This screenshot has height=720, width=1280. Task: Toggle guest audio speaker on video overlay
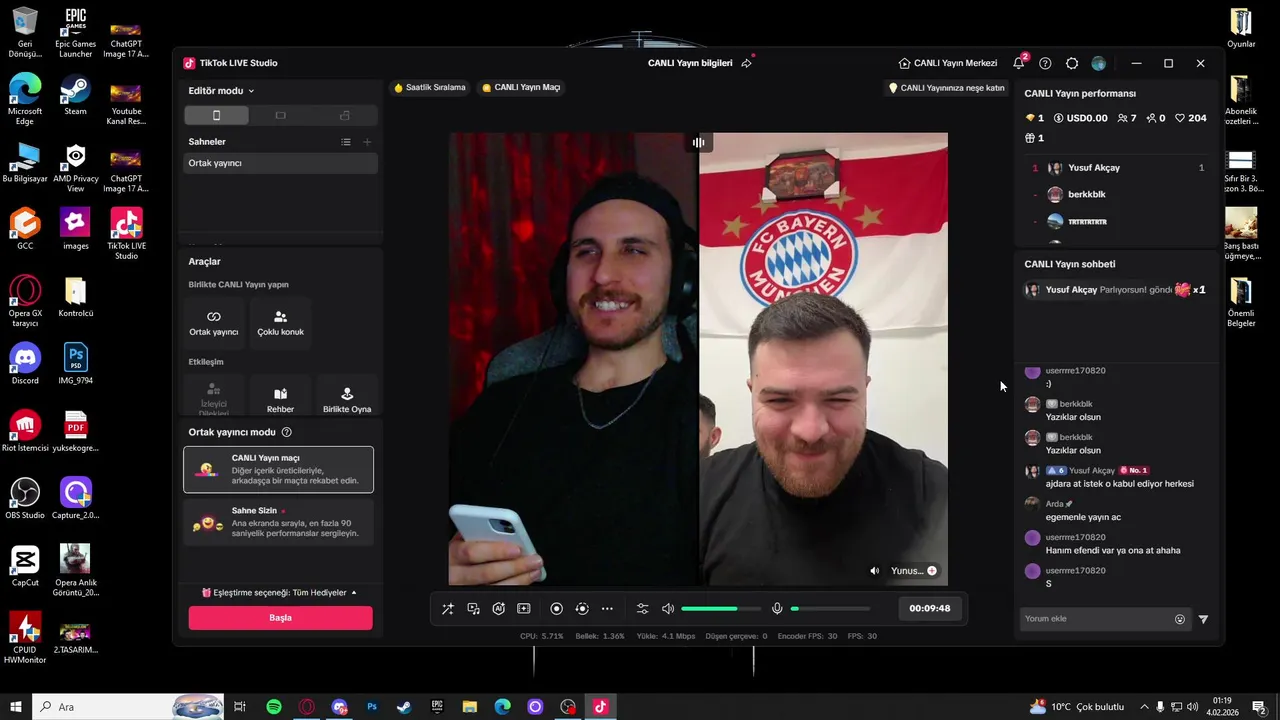click(875, 571)
